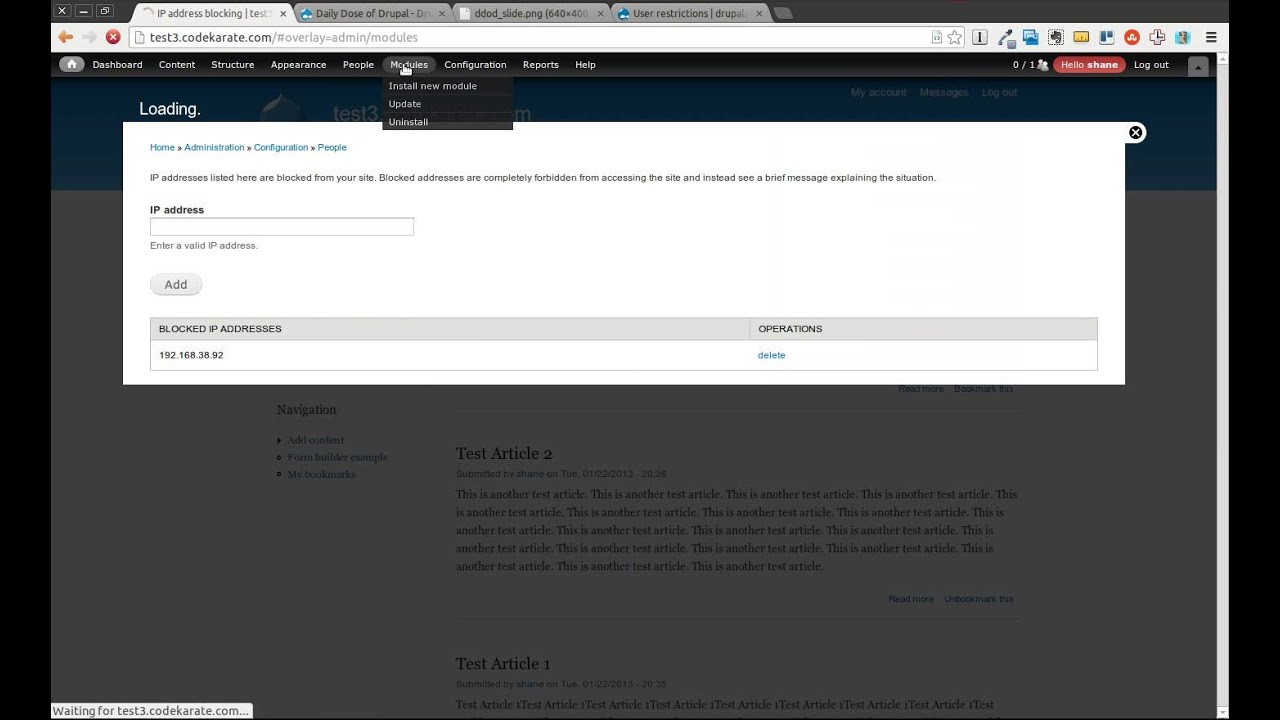Open the Chrome hamburger menu
Viewport: 1280px width, 720px height.
1211,37
